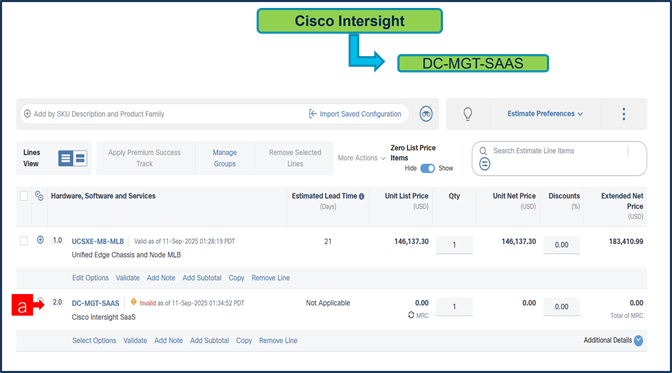Viewport: 672px width, 373px height.
Task: Click the MRC recurring refresh icon
Action: pos(411,315)
